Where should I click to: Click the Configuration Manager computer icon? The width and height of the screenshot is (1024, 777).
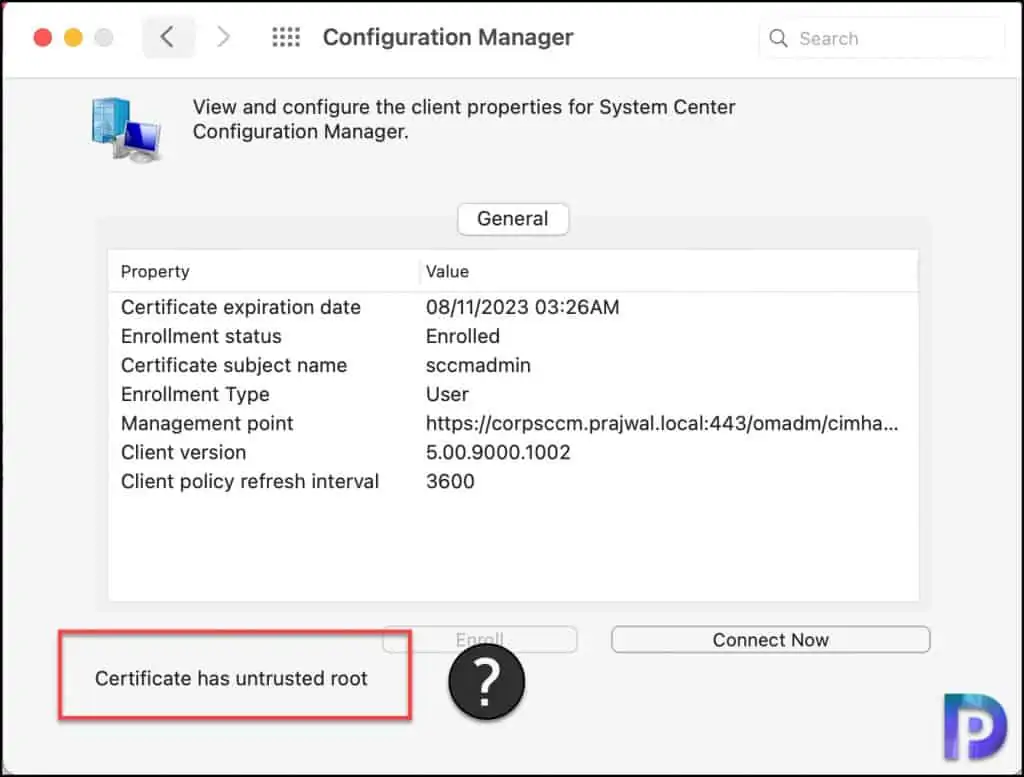127,129
